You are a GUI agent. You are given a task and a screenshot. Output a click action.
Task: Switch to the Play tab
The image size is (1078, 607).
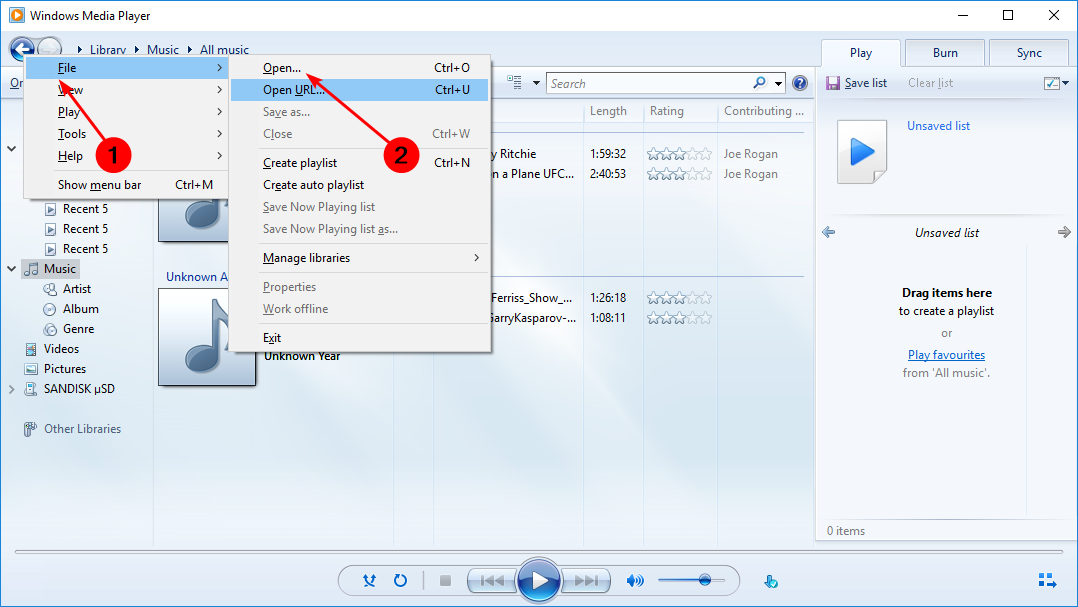(860, 53)
